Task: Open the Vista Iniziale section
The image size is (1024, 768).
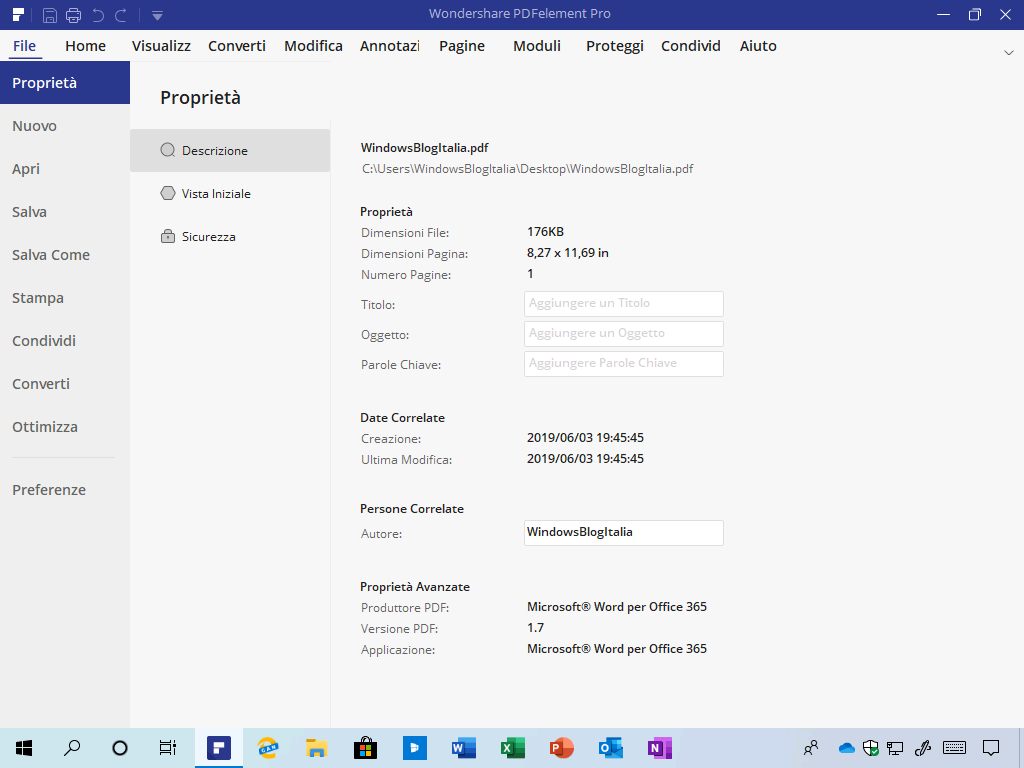Action: coord(230,194)
